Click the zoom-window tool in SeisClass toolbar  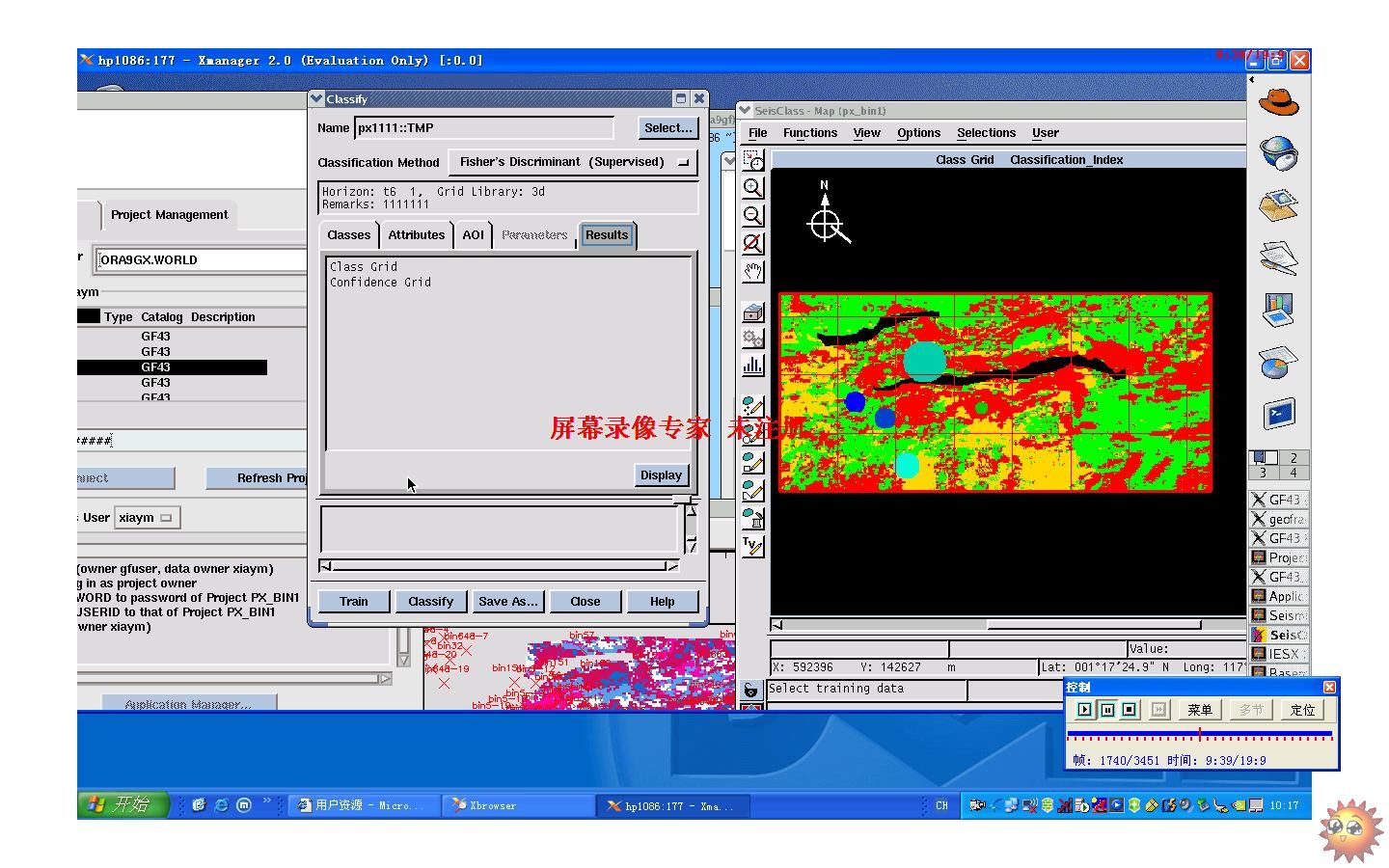[753, 160]
